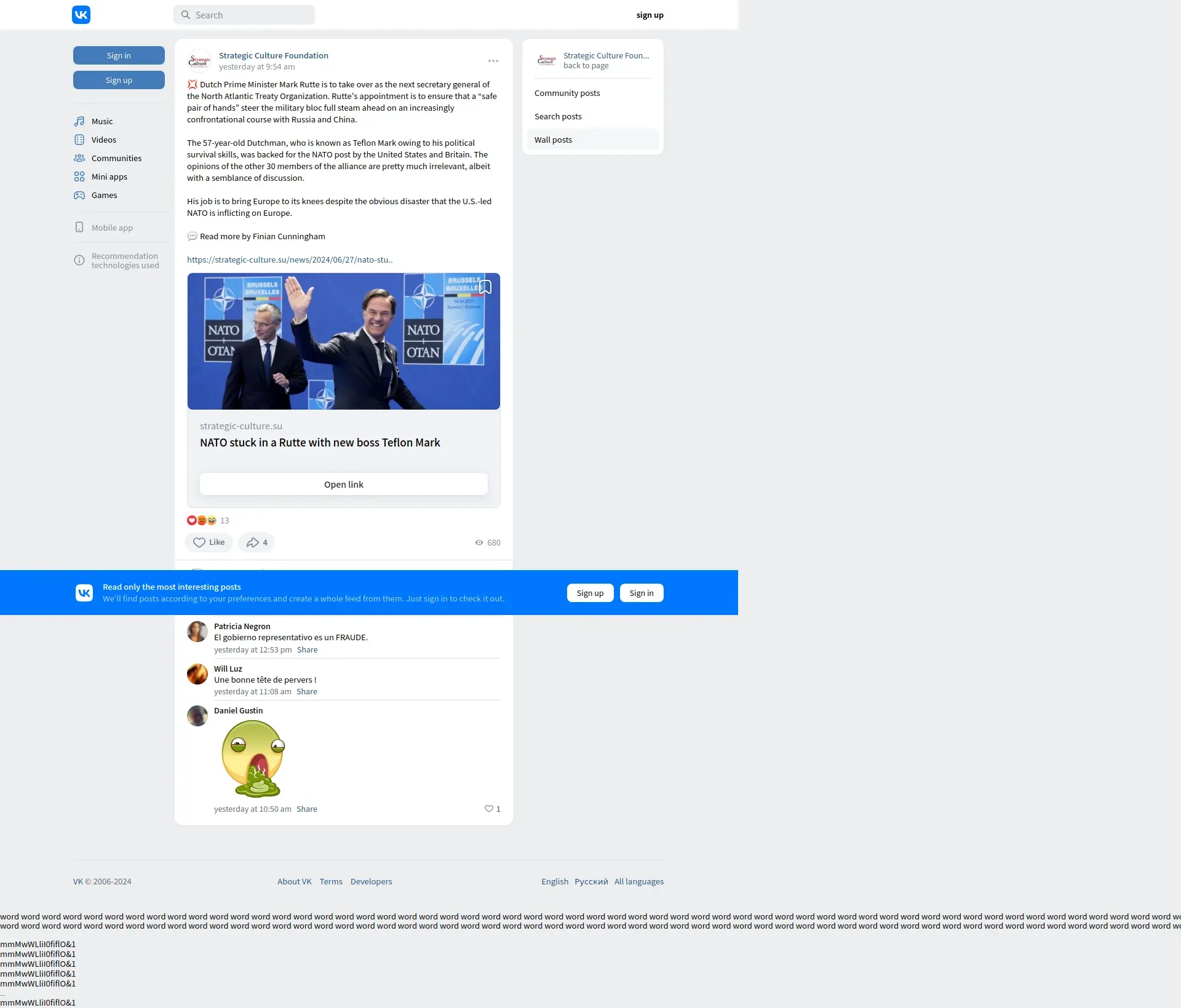Viewport: 1181px width, 1008px height.
Task: Expand reactions list showing 13
Action: pyautogui.click(x=208, y=520)
